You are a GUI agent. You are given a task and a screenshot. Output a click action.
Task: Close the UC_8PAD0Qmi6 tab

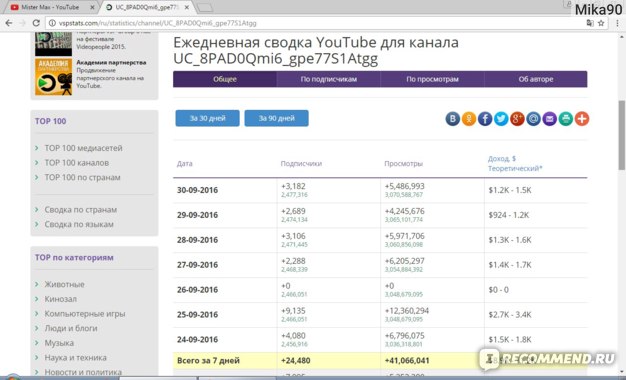click(186, 7)
